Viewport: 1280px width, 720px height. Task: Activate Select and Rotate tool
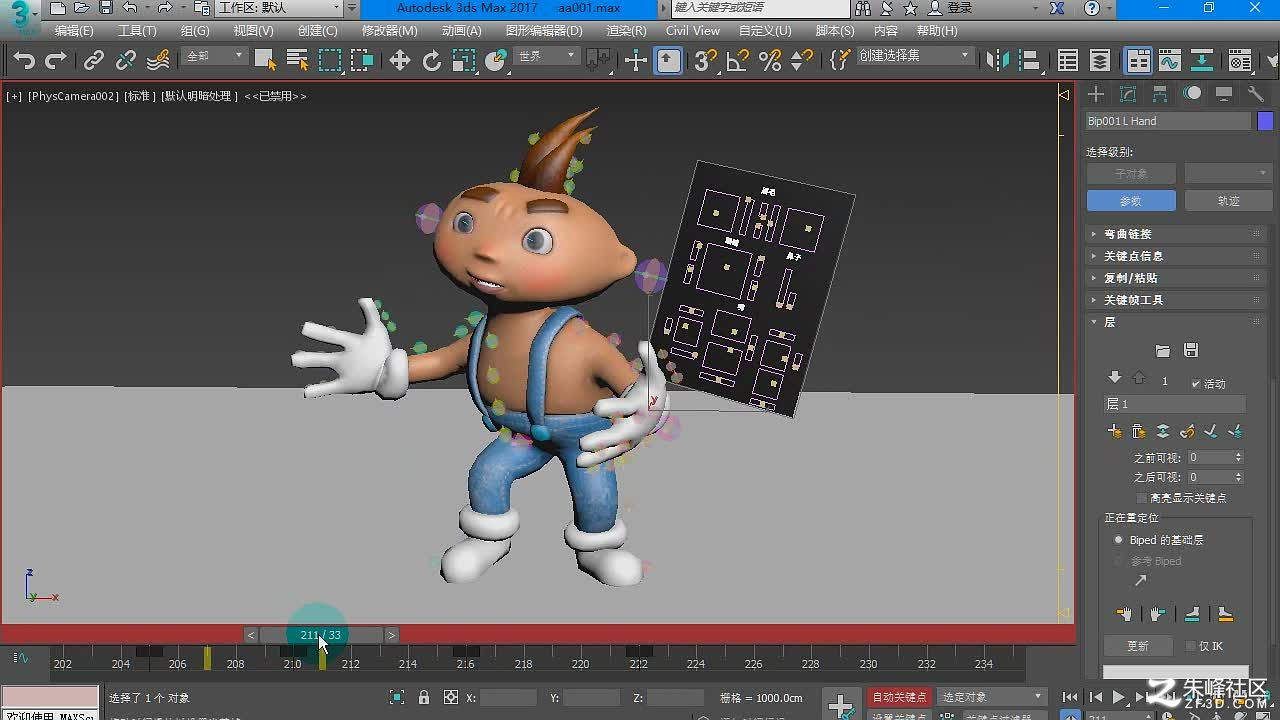[432, 61]
